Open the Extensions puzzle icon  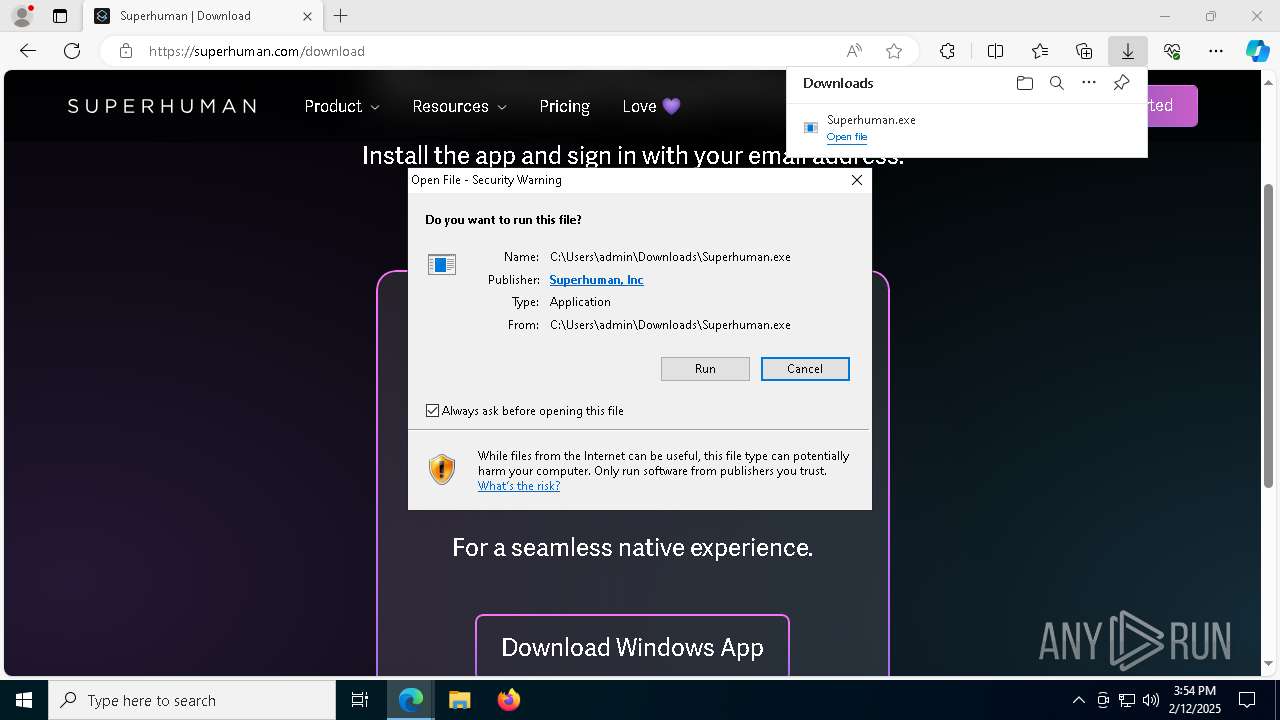pos(947,51)
